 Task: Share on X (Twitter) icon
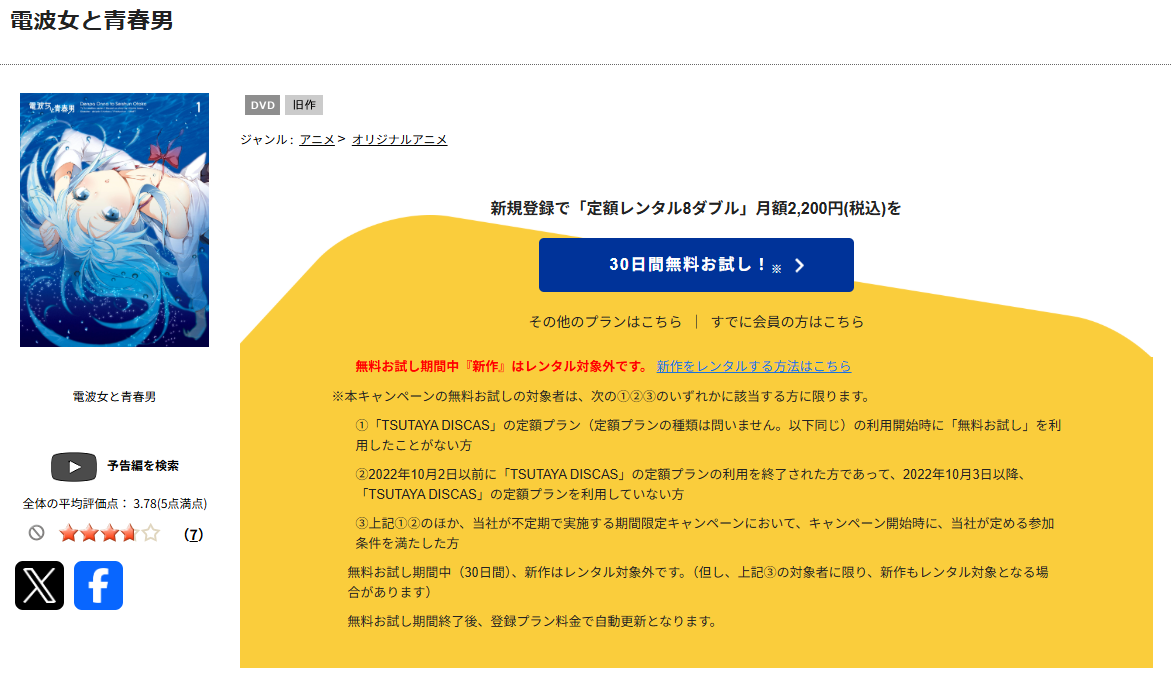pyautogui.click(x=40, y=585)
